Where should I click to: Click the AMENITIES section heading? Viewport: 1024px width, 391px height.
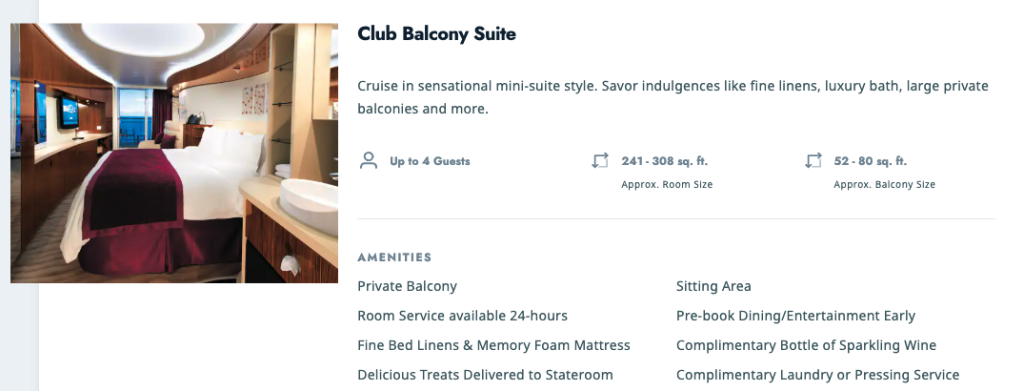394,257
